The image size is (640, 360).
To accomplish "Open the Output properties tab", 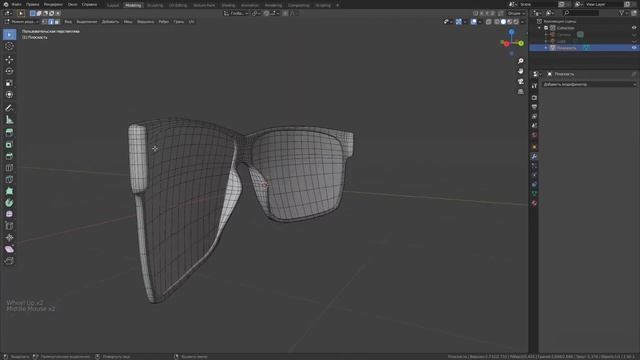I will point(534,107).
